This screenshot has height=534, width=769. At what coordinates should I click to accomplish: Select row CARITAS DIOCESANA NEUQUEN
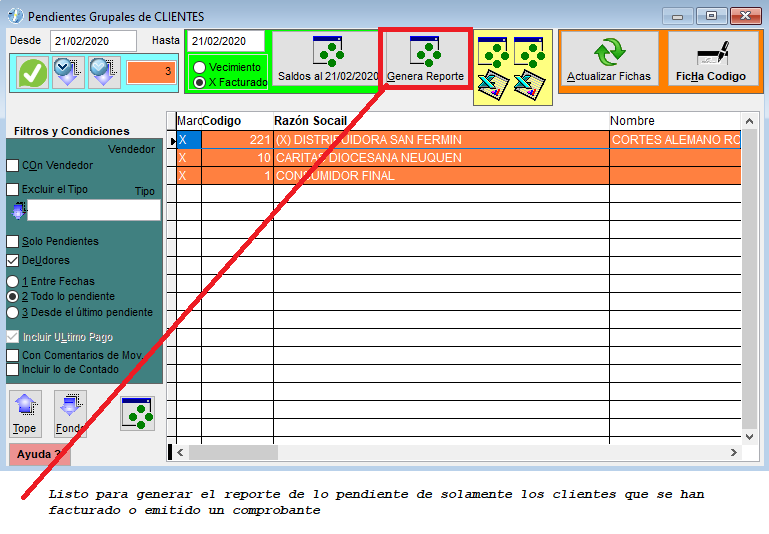[458, 158]
